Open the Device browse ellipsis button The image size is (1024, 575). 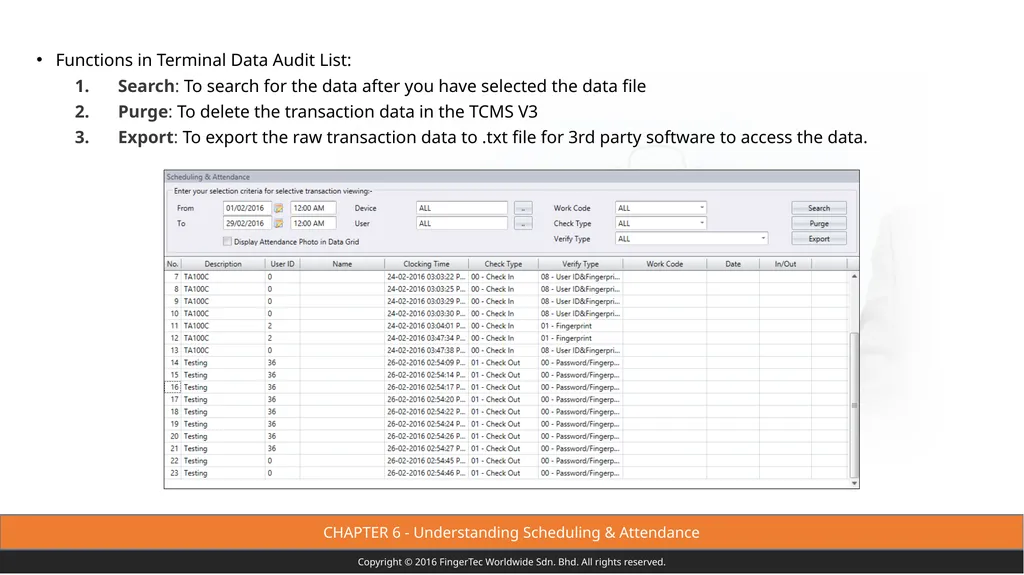(x=523, y=208)
